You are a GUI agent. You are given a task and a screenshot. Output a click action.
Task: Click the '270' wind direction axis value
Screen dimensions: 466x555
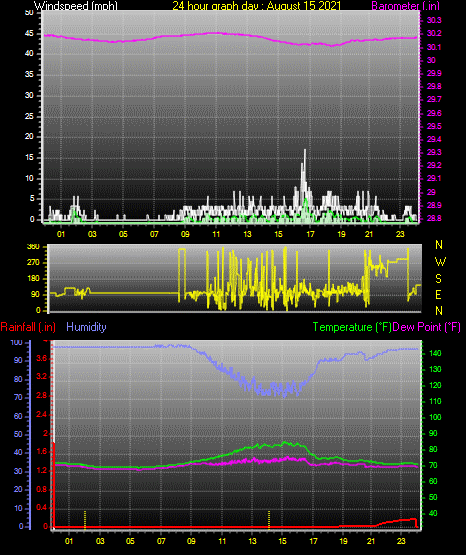pyautogui.click(x=34, y=263)
